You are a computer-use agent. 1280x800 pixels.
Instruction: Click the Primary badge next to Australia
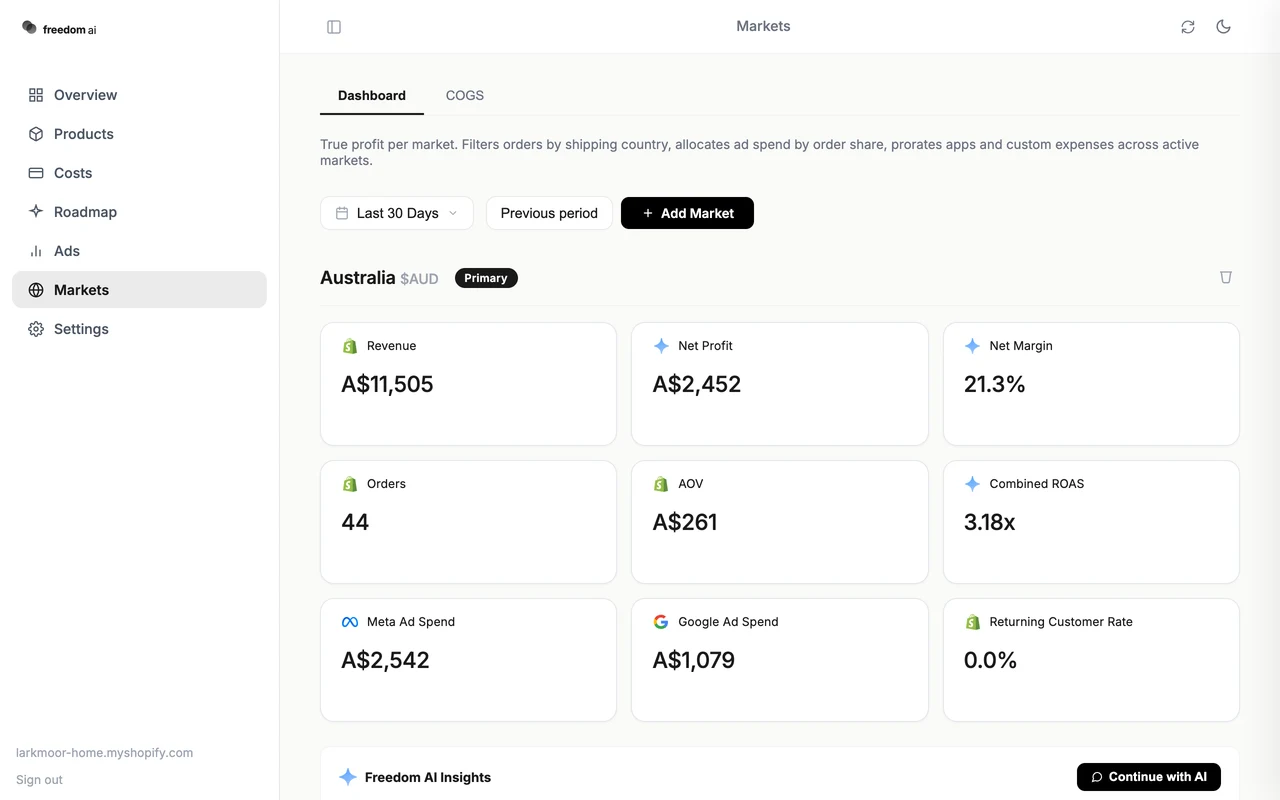click(x=486, y=278)
